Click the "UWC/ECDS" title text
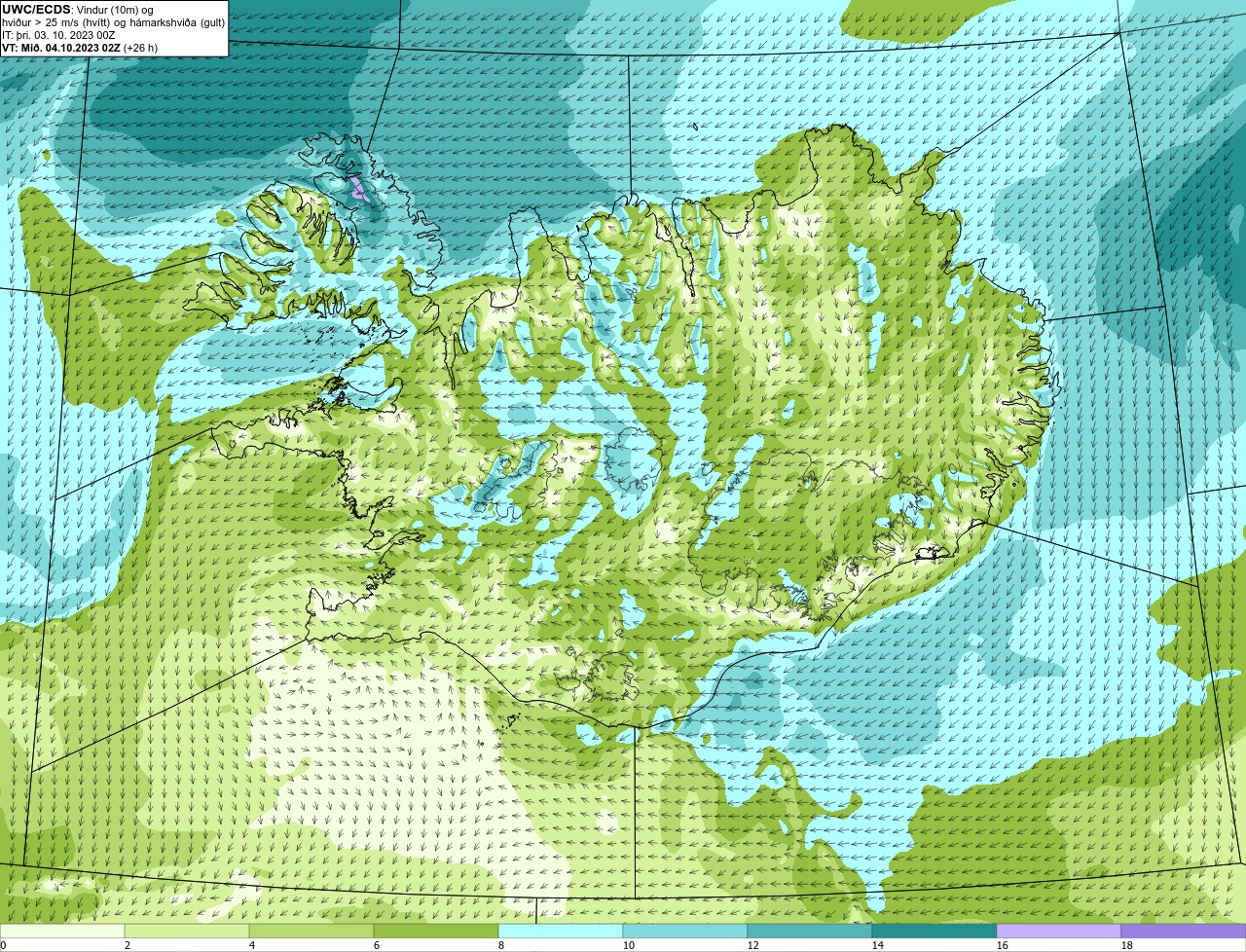The width and height of the screenshot is (1246, 952). coord(35,10)
